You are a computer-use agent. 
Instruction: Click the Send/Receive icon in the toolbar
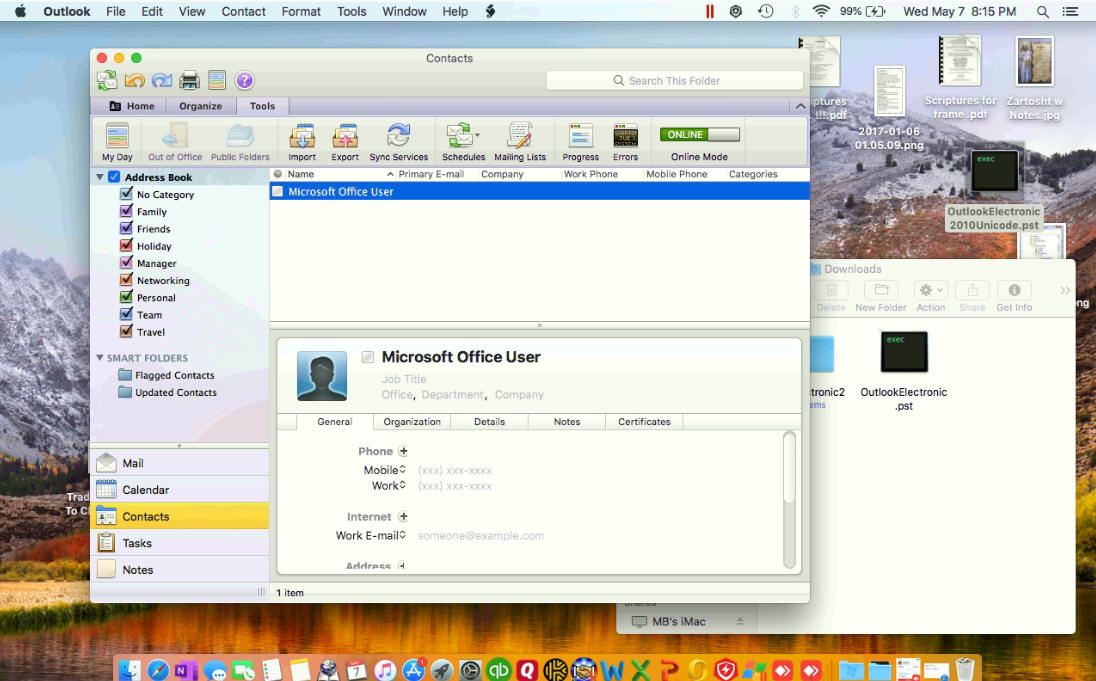107,80
